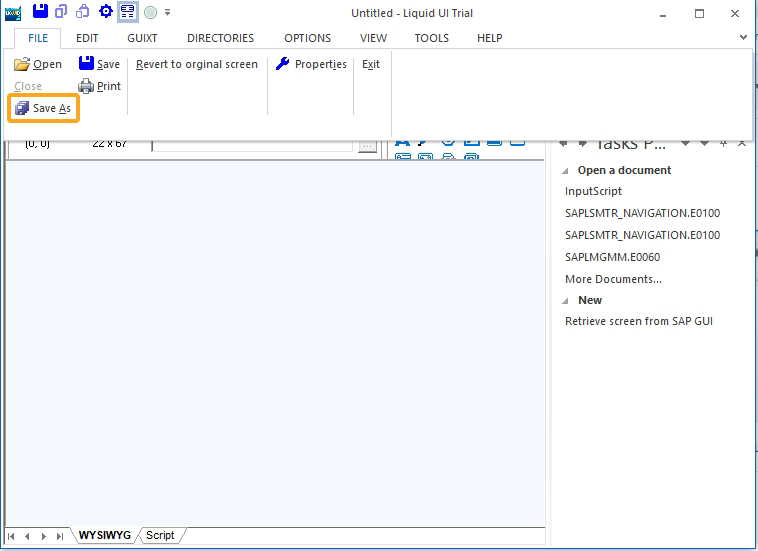The height and width of the screenshot is (551, 758).
Task: Click the green circle icon in quick access toolbar
Action: (x=150, y=13)
